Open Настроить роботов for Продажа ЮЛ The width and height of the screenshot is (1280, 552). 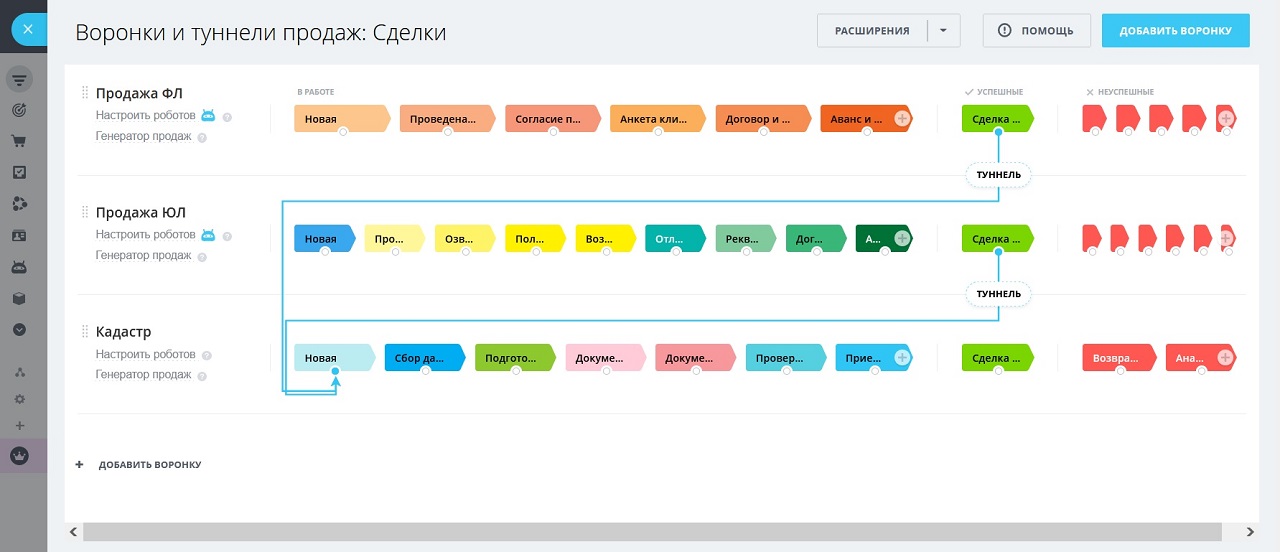click(145, 235)
